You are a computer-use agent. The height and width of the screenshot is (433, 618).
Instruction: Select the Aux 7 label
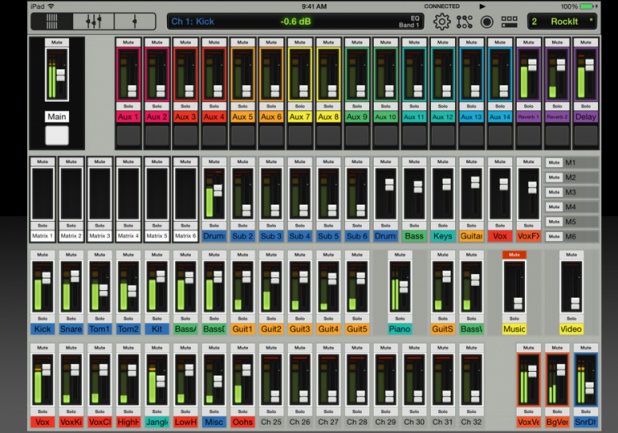(300, 117)
